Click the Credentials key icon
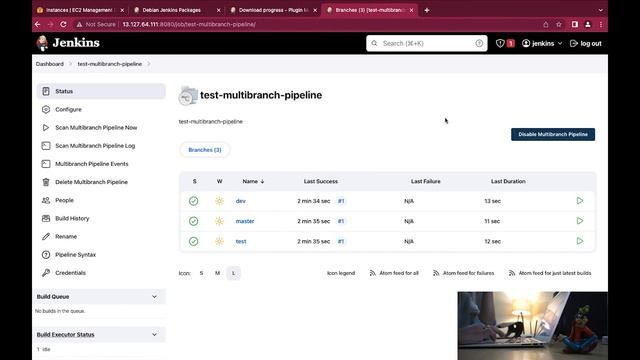 [x=46, y=273]
